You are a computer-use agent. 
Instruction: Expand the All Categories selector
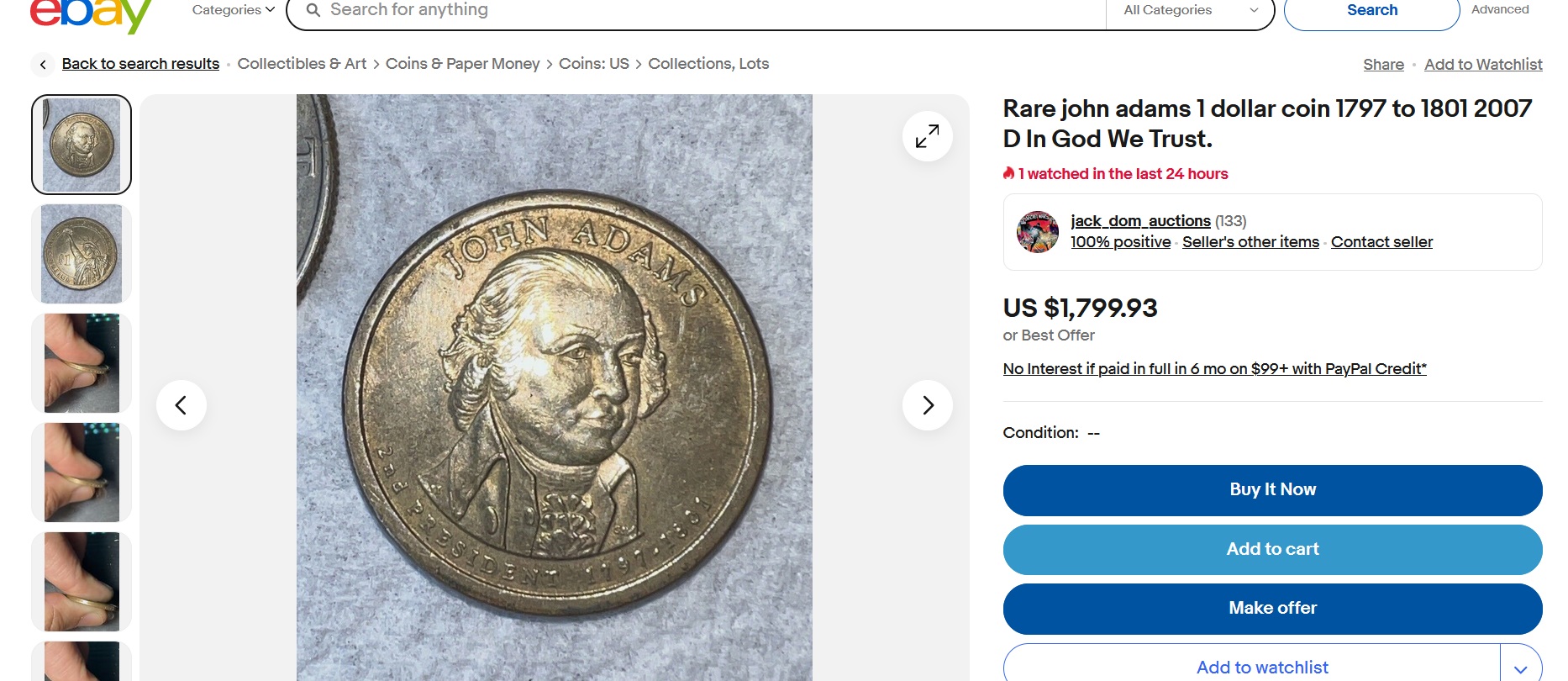tap(1190, 10)
